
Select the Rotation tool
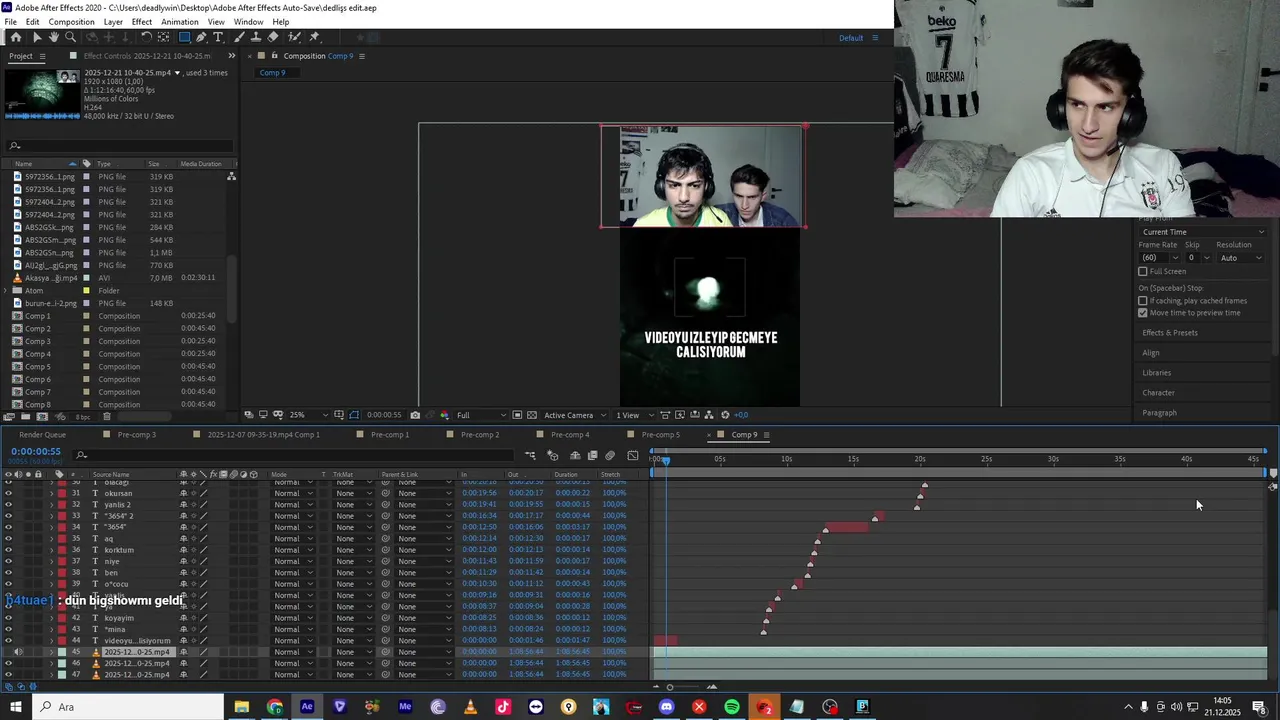(x=146, y=37)
